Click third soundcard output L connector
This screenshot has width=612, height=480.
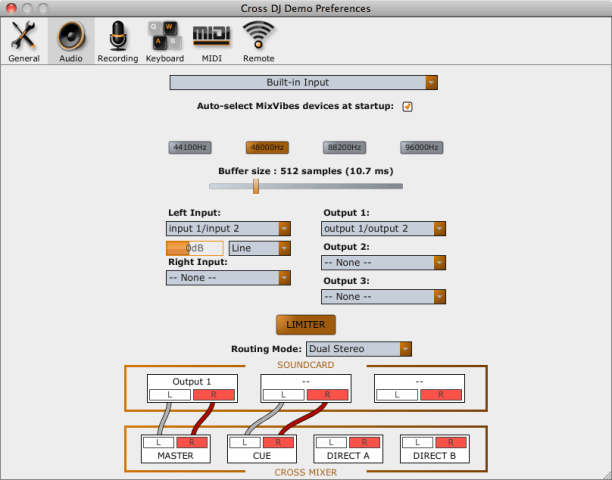pos(397,395)
